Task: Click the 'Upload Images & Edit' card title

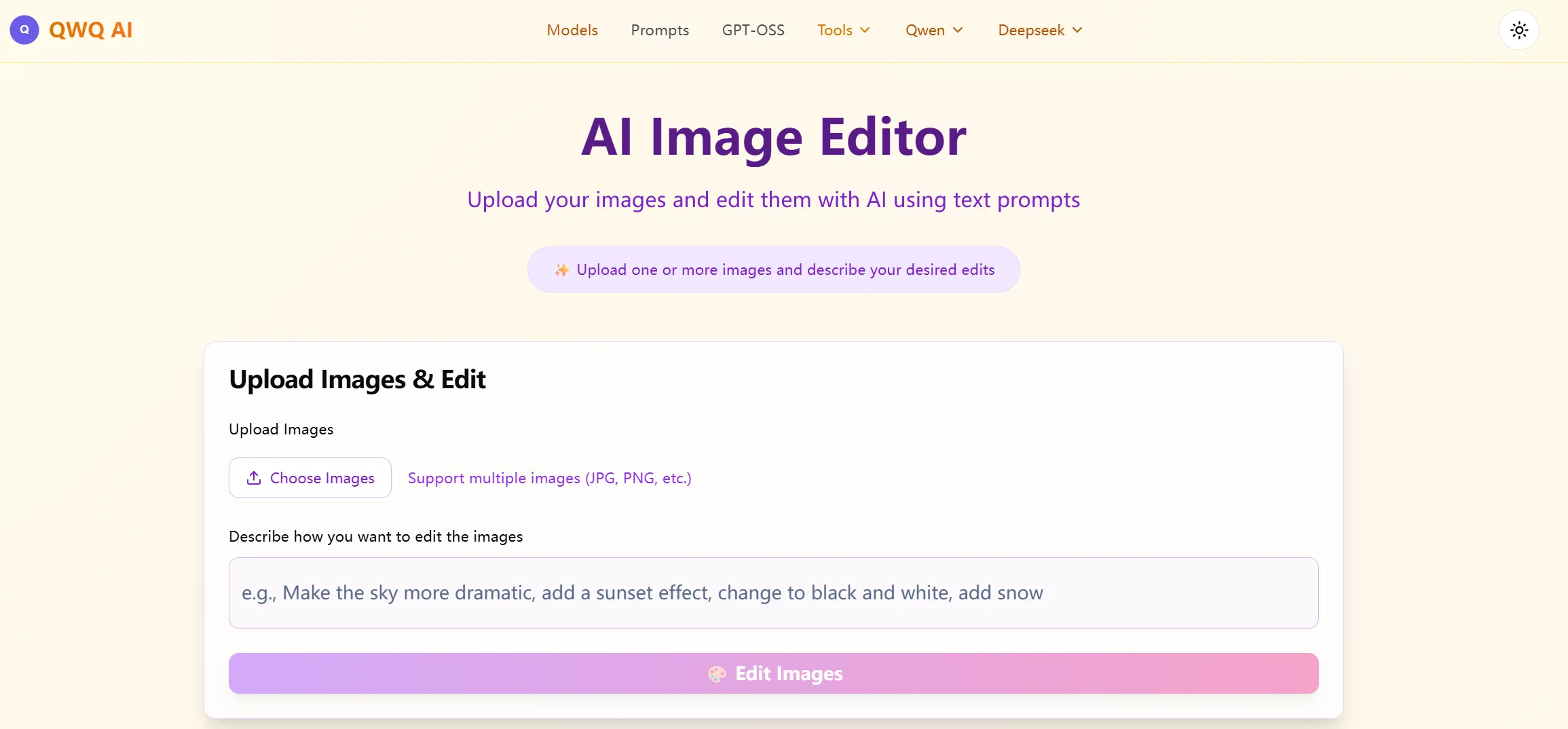Action: pos(357,379)
